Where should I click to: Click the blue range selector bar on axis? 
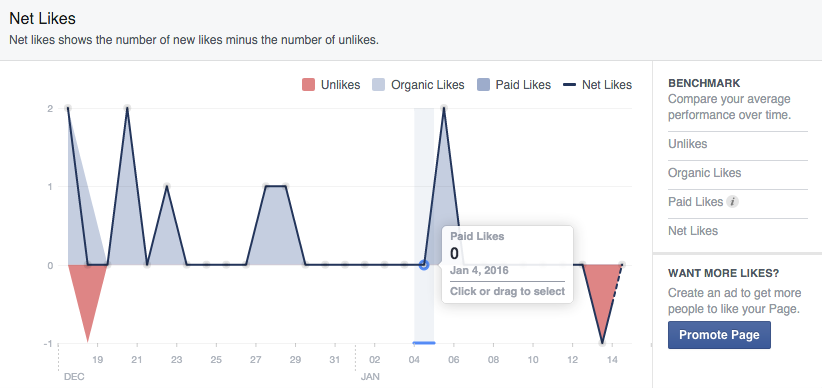424,343
